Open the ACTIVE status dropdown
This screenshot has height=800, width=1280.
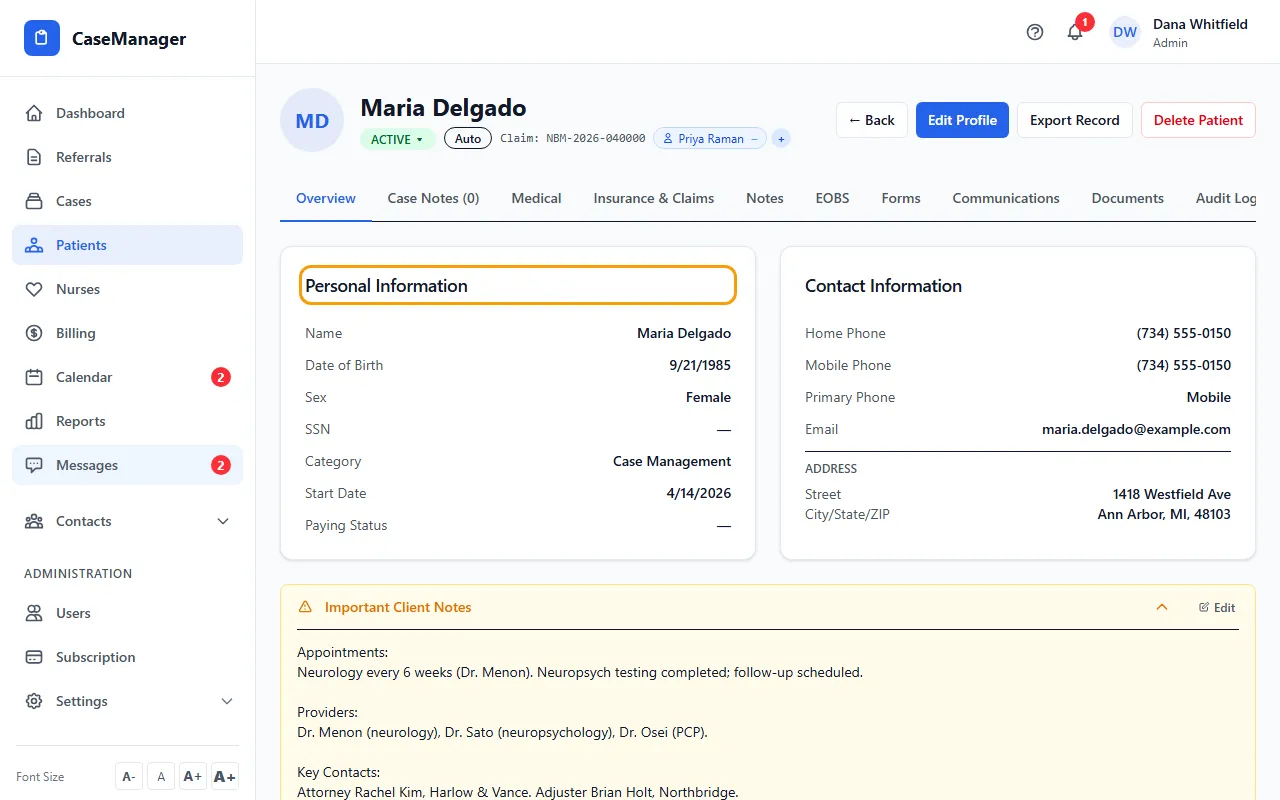tap(398, 139)
